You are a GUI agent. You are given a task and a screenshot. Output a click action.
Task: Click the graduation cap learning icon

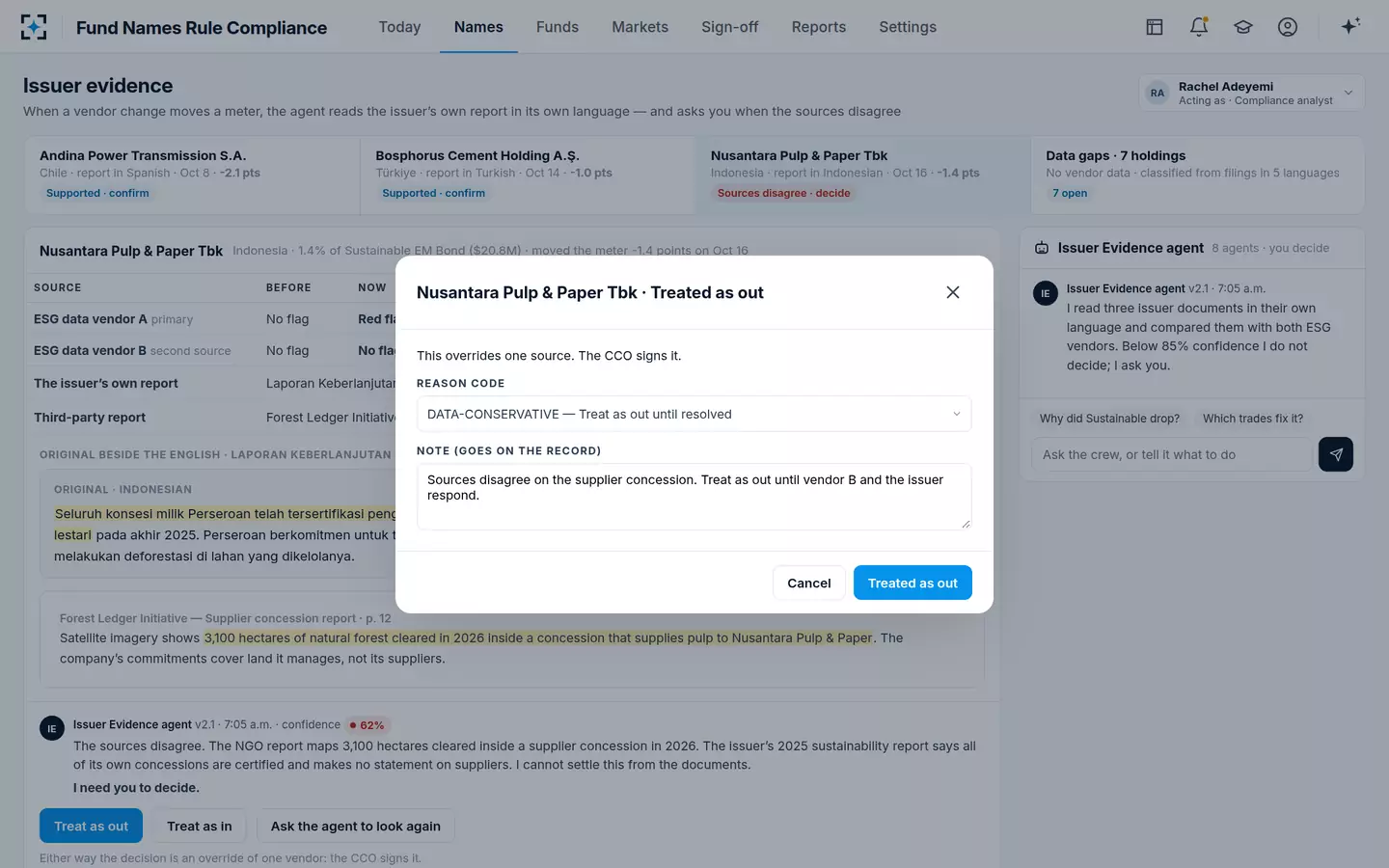1243,27
